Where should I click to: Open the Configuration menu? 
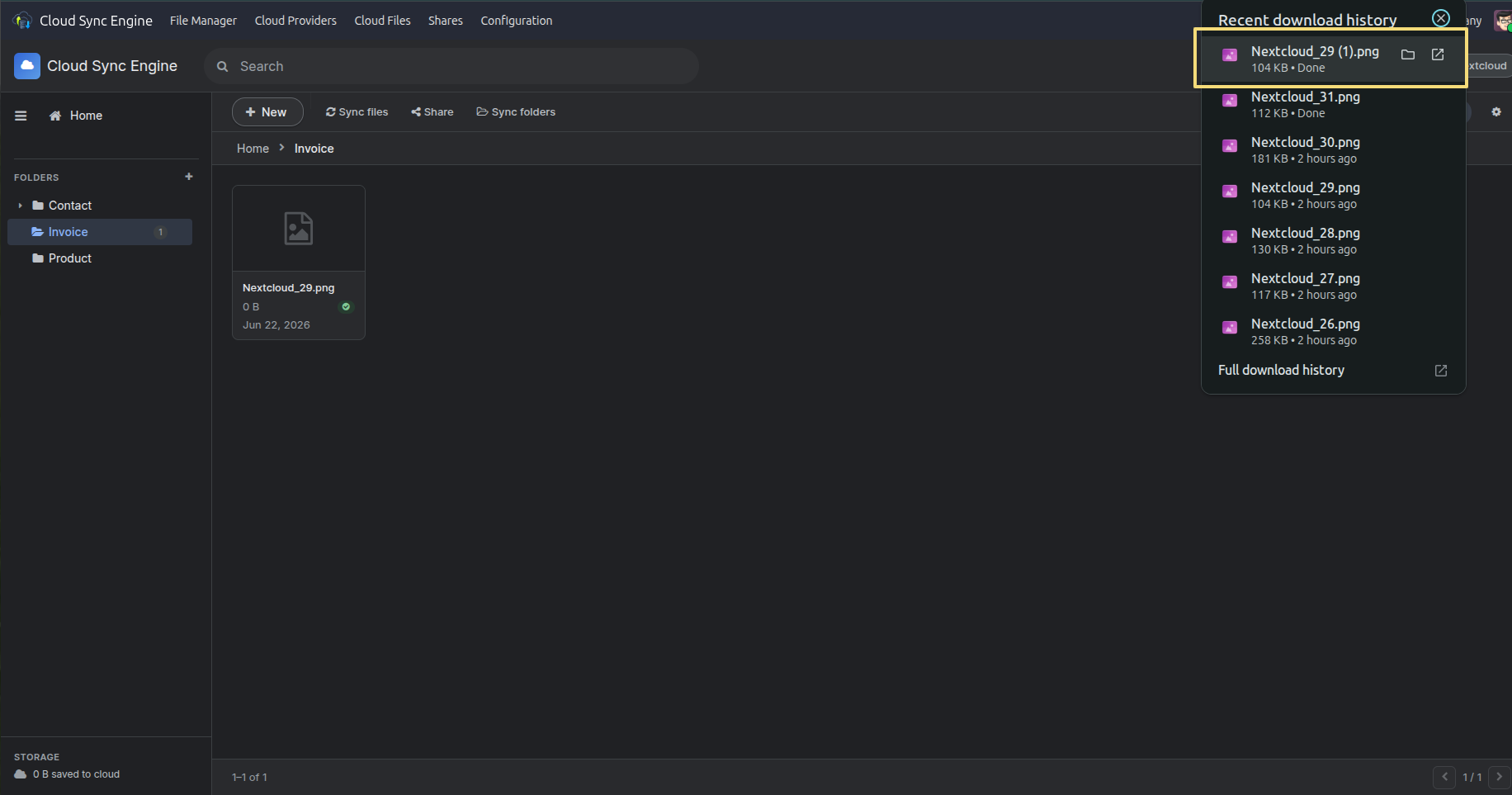pos(517,21)
